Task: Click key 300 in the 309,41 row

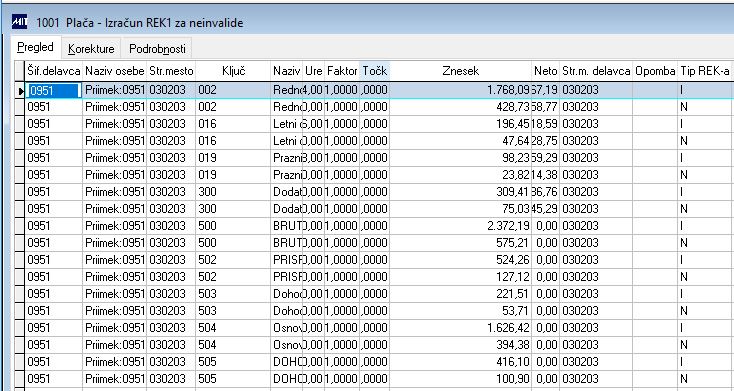Action: point(234,192)
